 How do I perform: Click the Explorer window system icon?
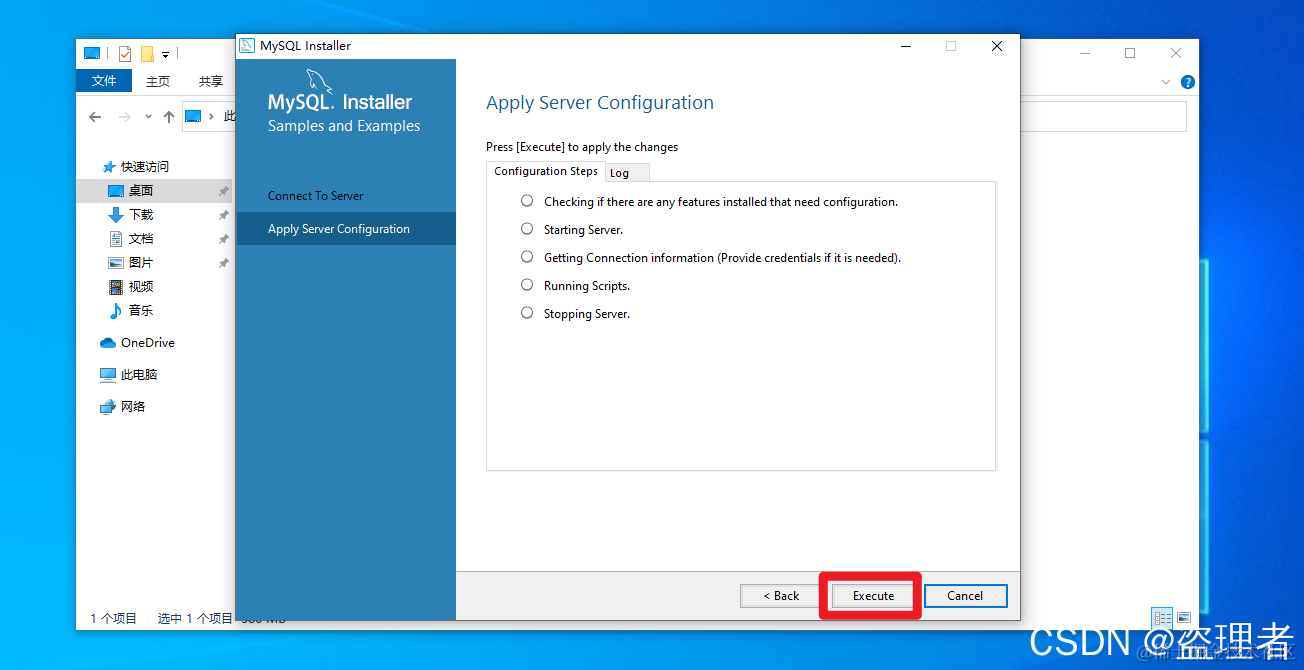[x=92, y=53]
